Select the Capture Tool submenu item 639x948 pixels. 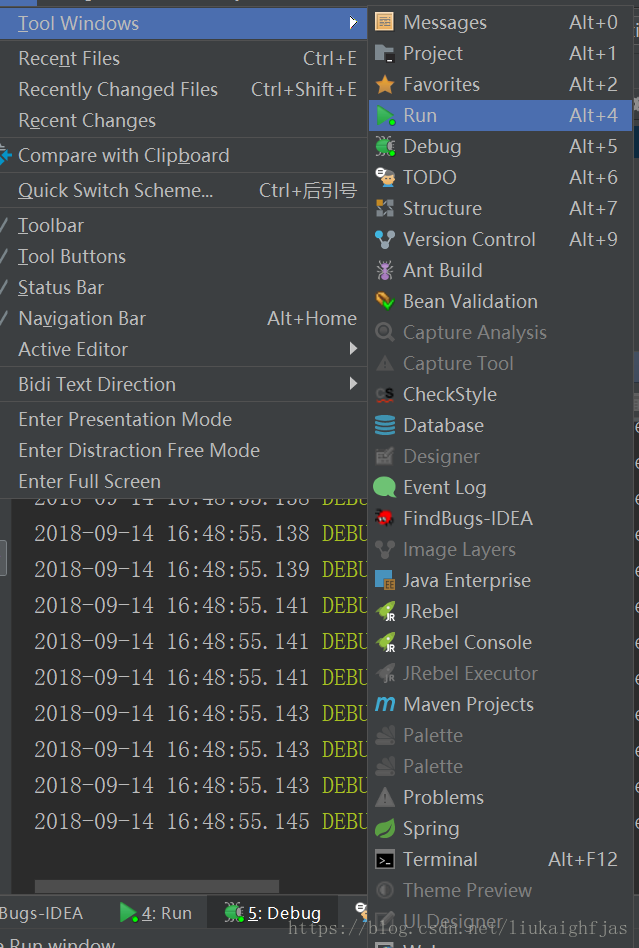point(501,363)
